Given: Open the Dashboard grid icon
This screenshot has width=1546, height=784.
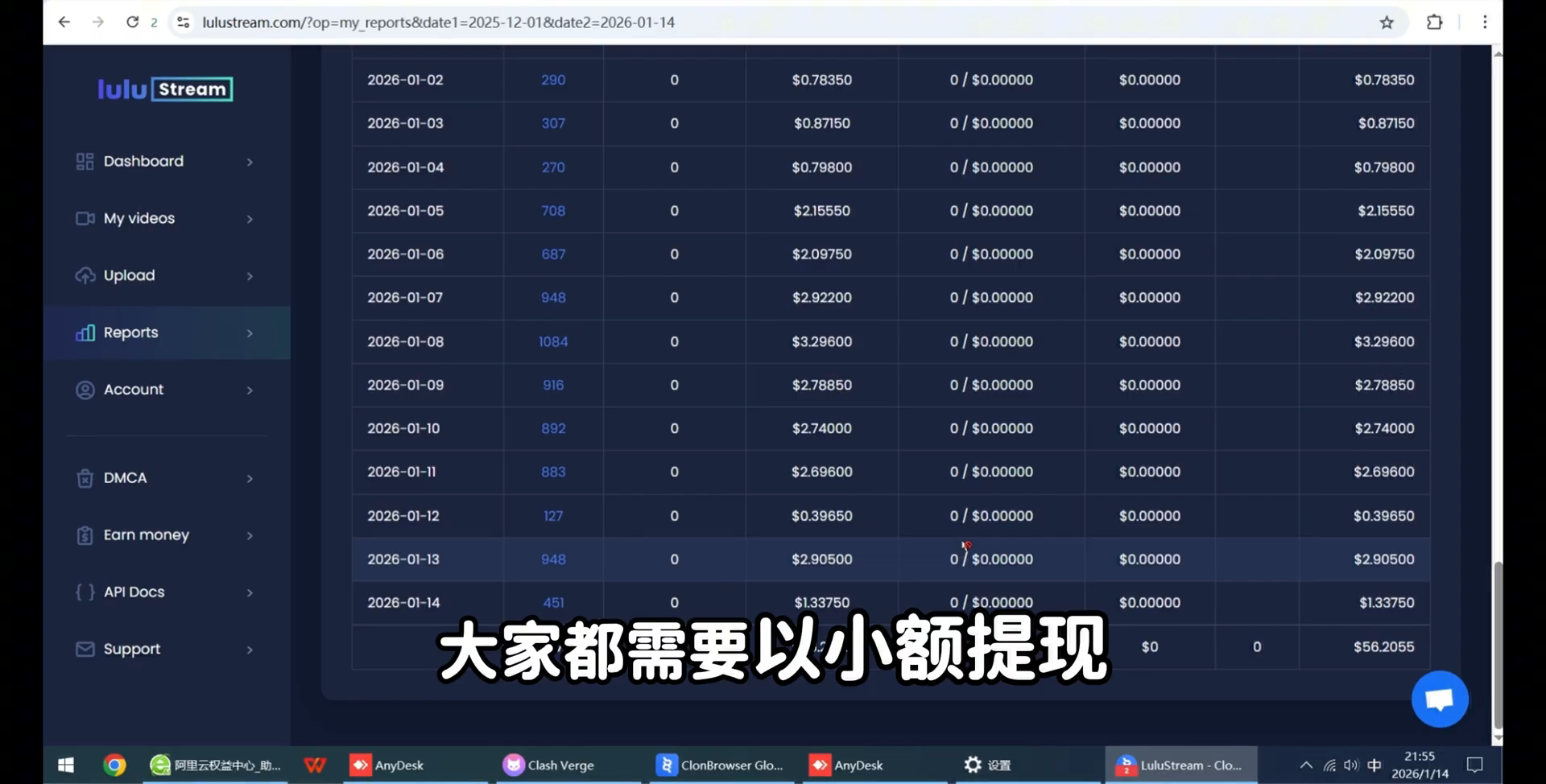Looking at the screenshot, I should [x=85, y=162].
